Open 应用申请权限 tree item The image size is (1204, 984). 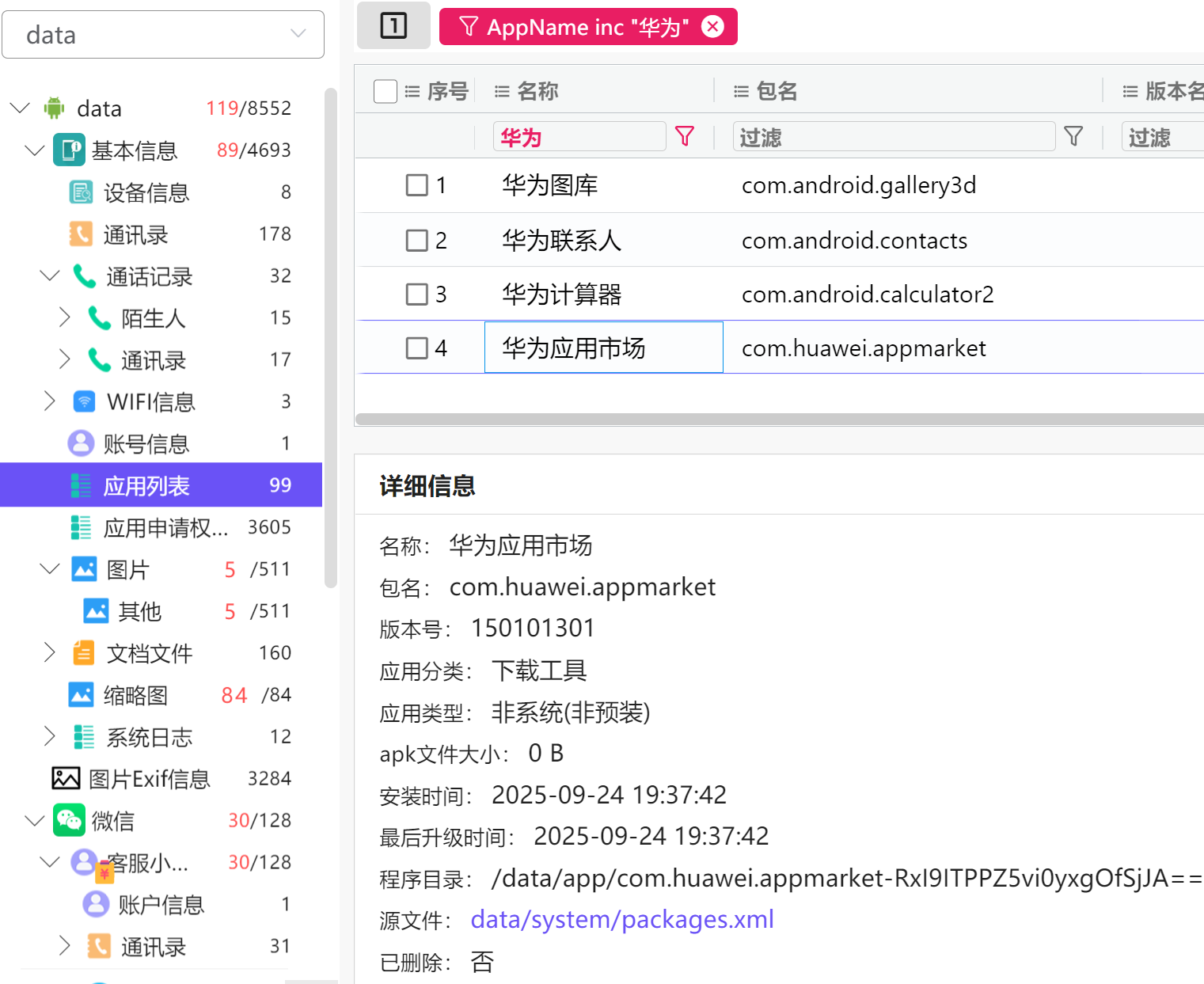click(x=165, y=527)
